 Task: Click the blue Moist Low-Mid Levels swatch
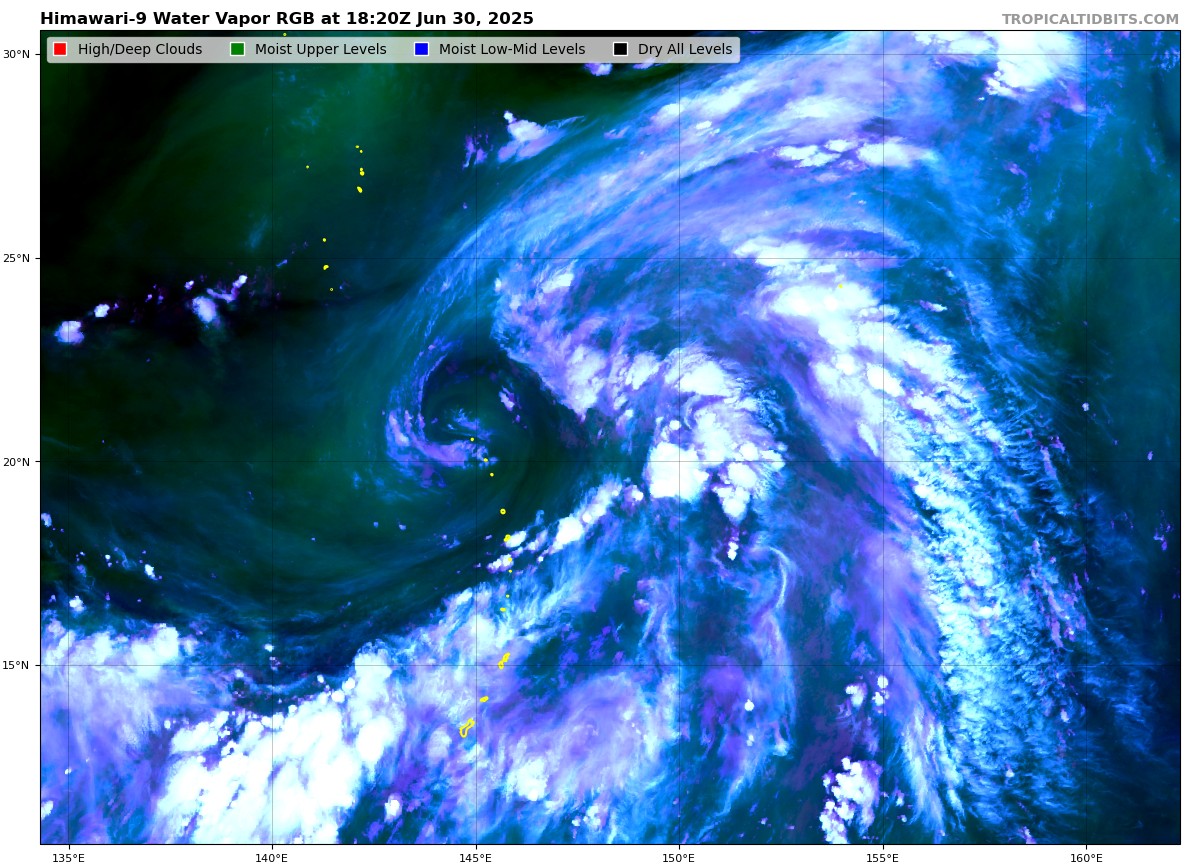pos(421,49)
